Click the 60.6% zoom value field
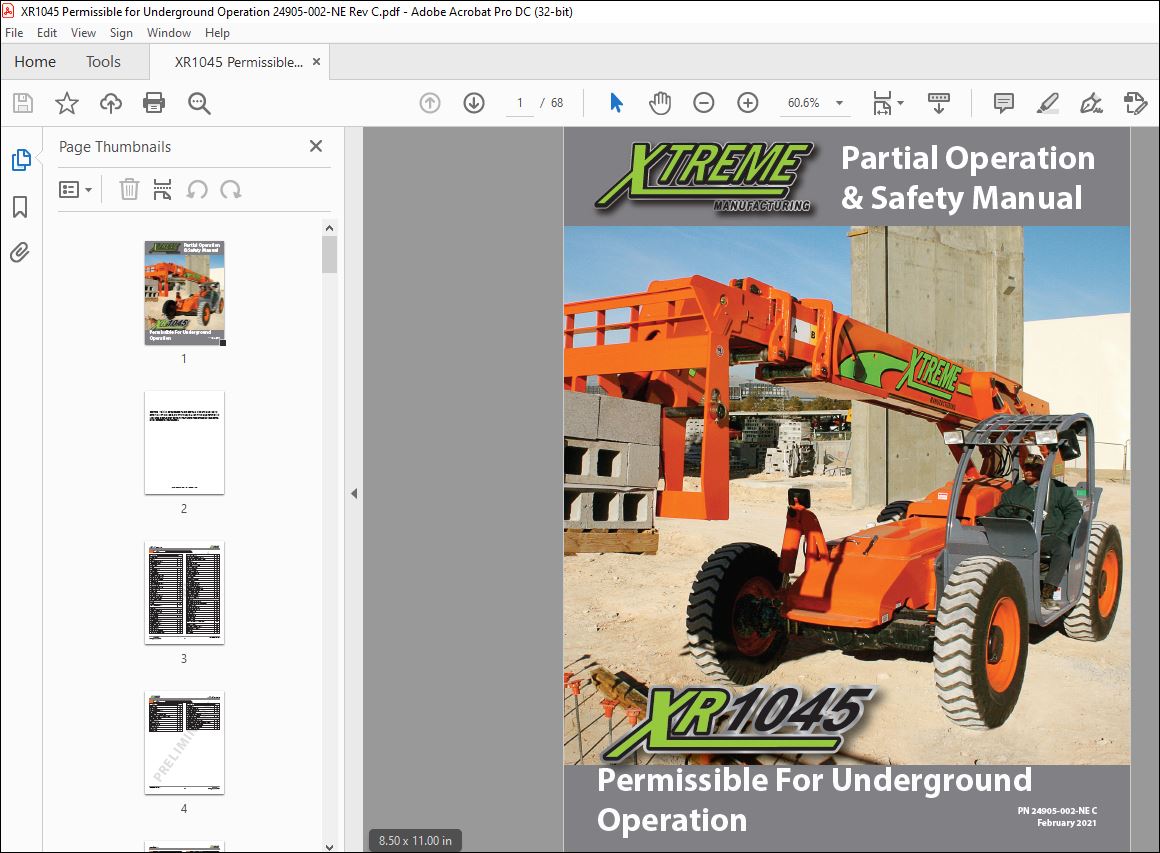Image resolution: width=1160 pixels, height=853 pixels. 803,103
